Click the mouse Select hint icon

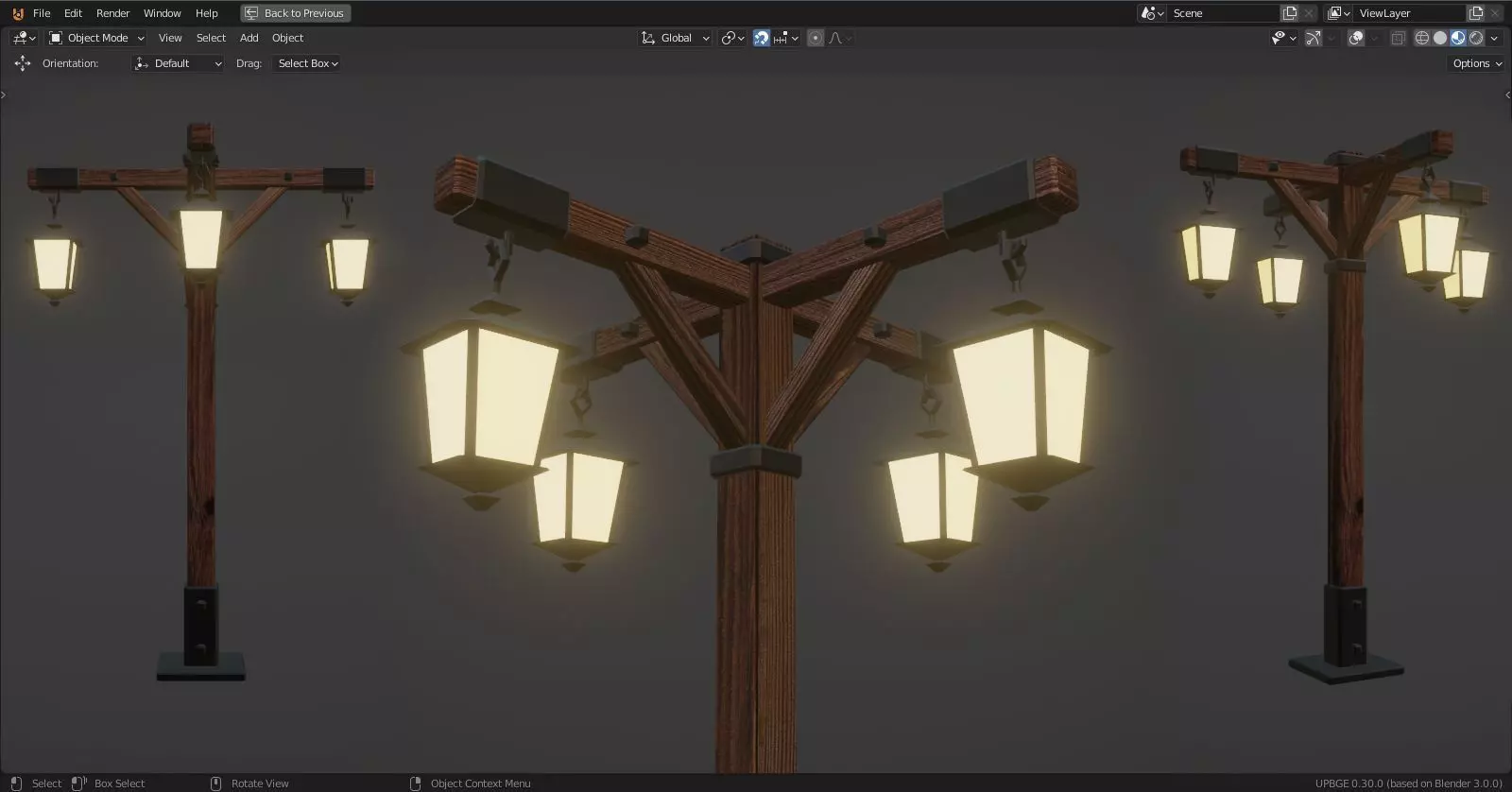click(x=16, y=783)
